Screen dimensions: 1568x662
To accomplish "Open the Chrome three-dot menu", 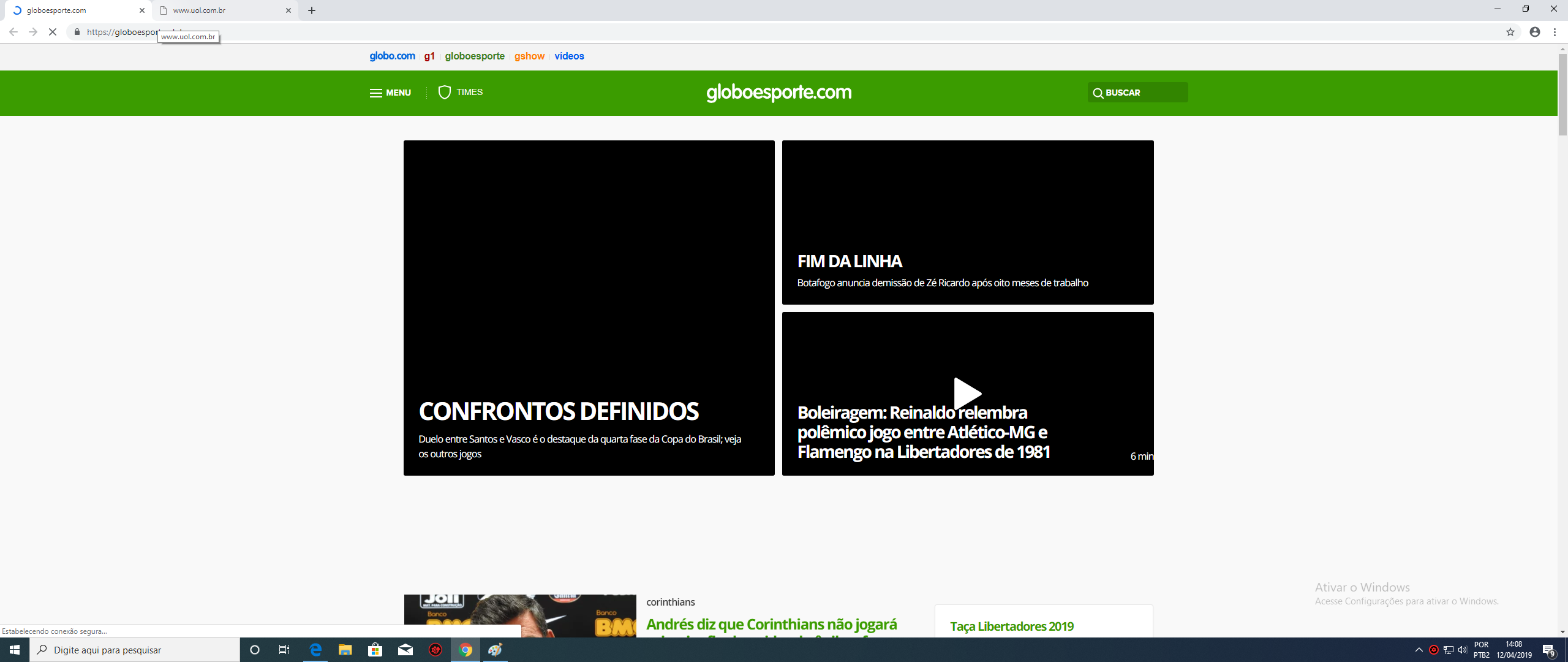I will (1555, 32).
